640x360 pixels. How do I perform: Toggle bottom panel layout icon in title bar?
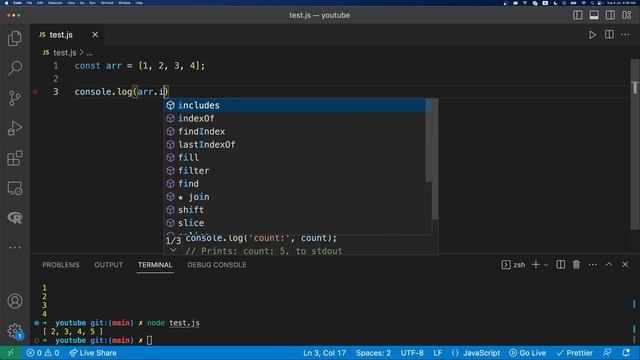594,15
